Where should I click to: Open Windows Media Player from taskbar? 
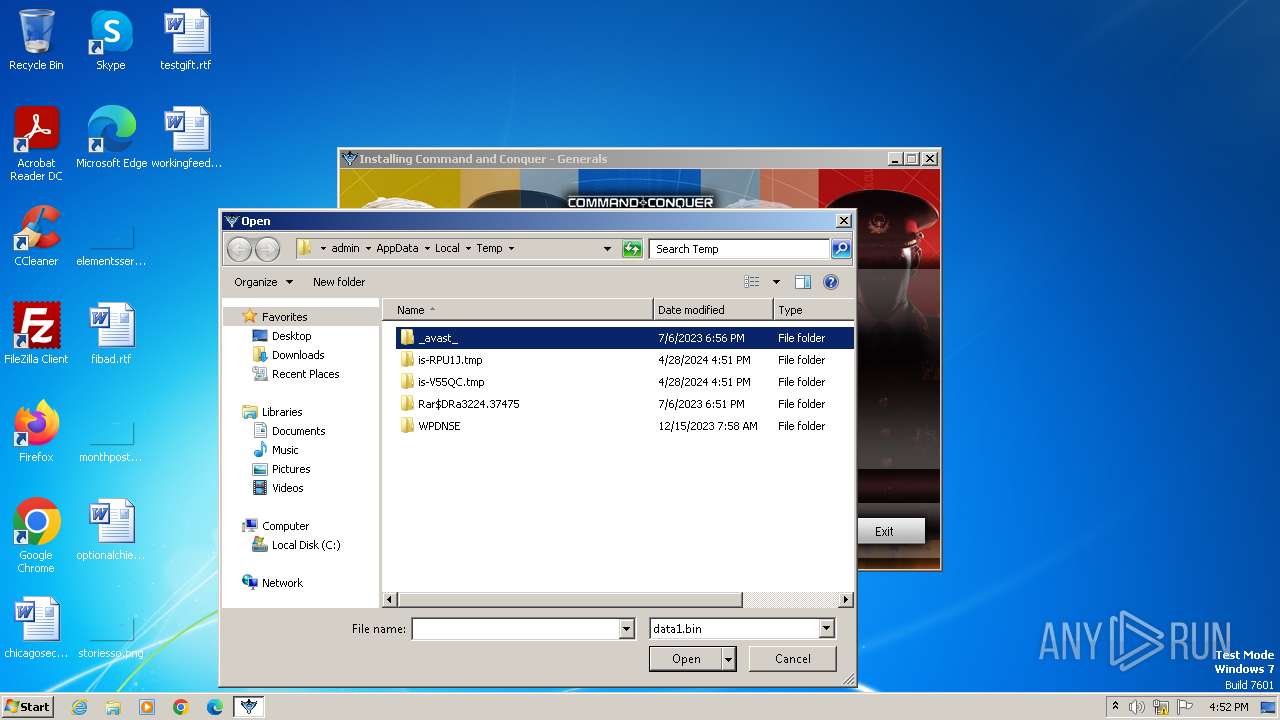coord(147,707)
